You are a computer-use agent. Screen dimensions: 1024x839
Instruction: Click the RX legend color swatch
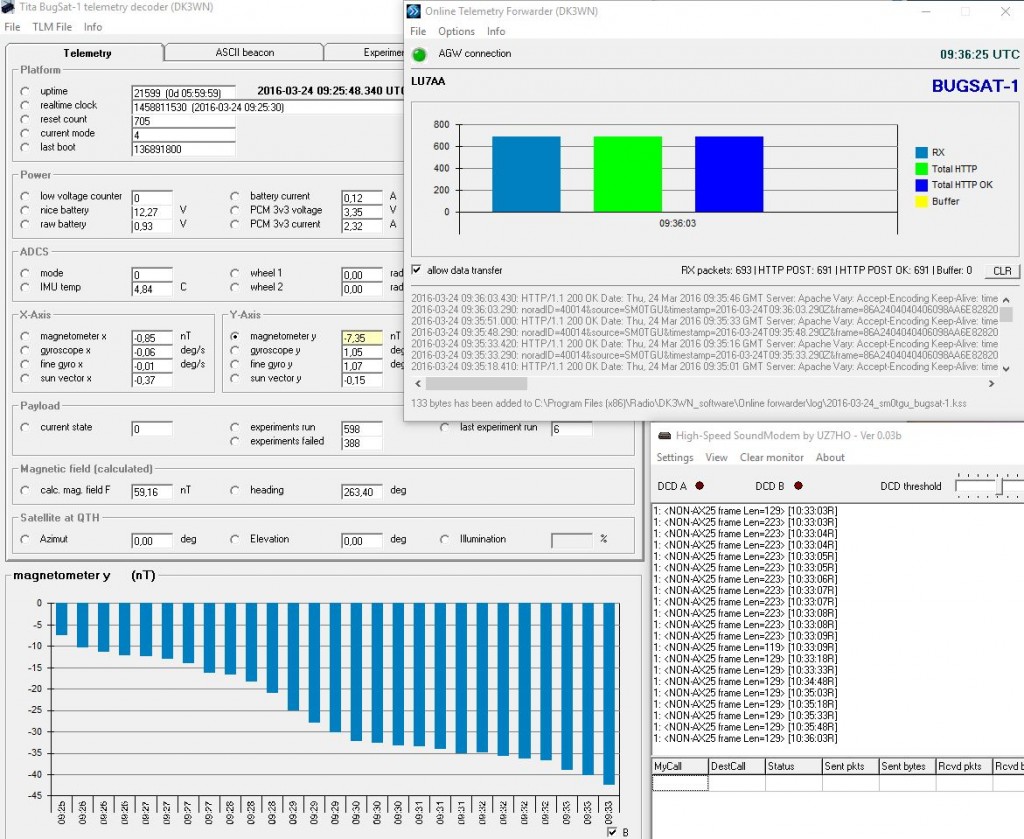[921, 152]
